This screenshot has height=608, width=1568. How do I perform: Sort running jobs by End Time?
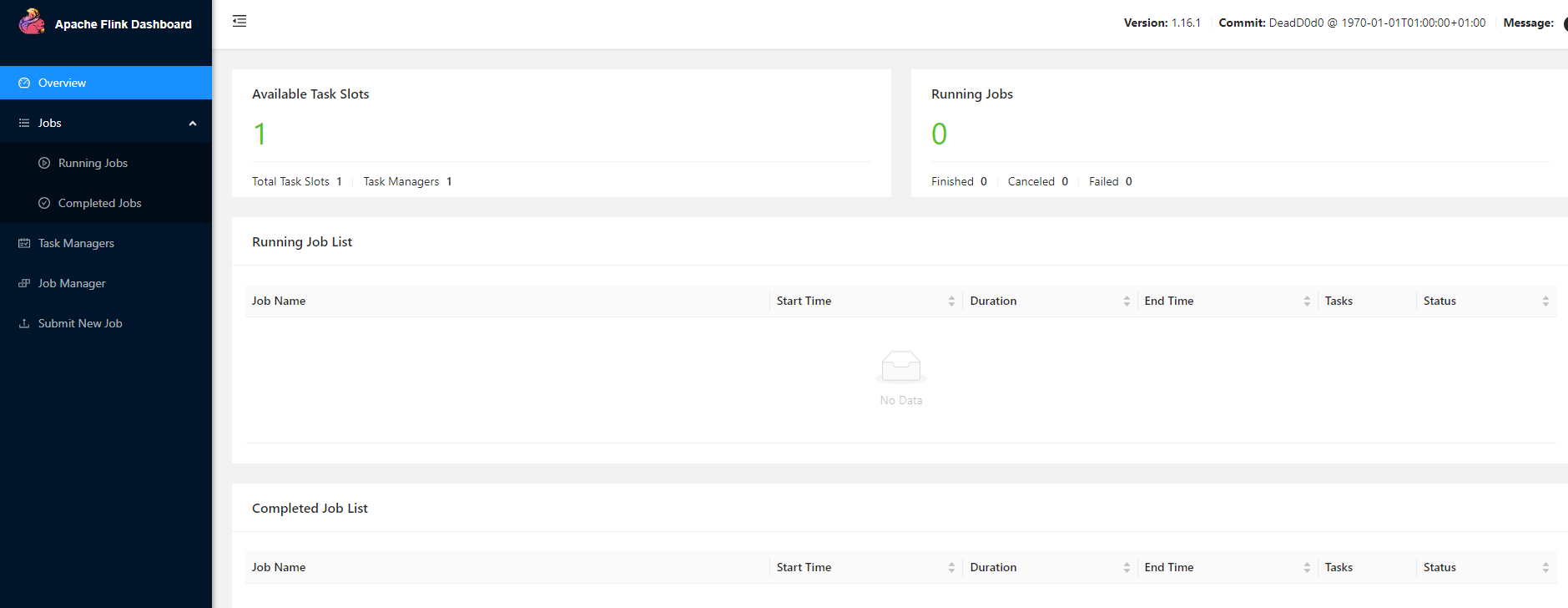click(1307, 301)
